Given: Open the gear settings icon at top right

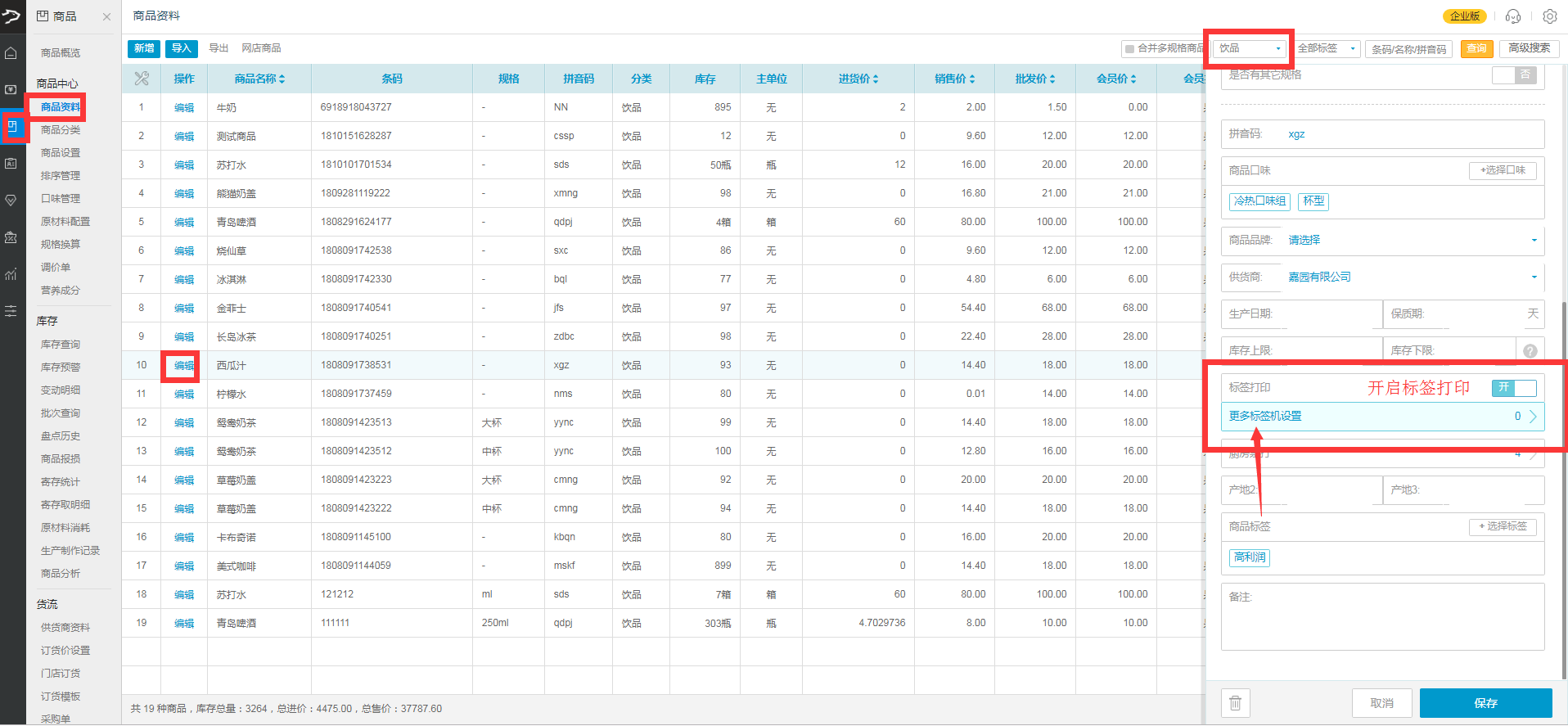Looking at the screenshot, I should coord(1549,16).
